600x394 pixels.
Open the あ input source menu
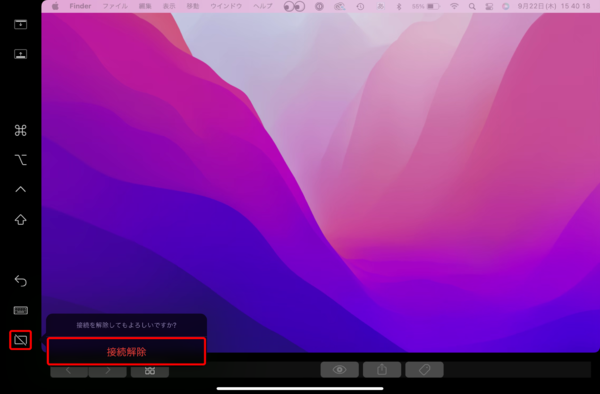point(380,7)
